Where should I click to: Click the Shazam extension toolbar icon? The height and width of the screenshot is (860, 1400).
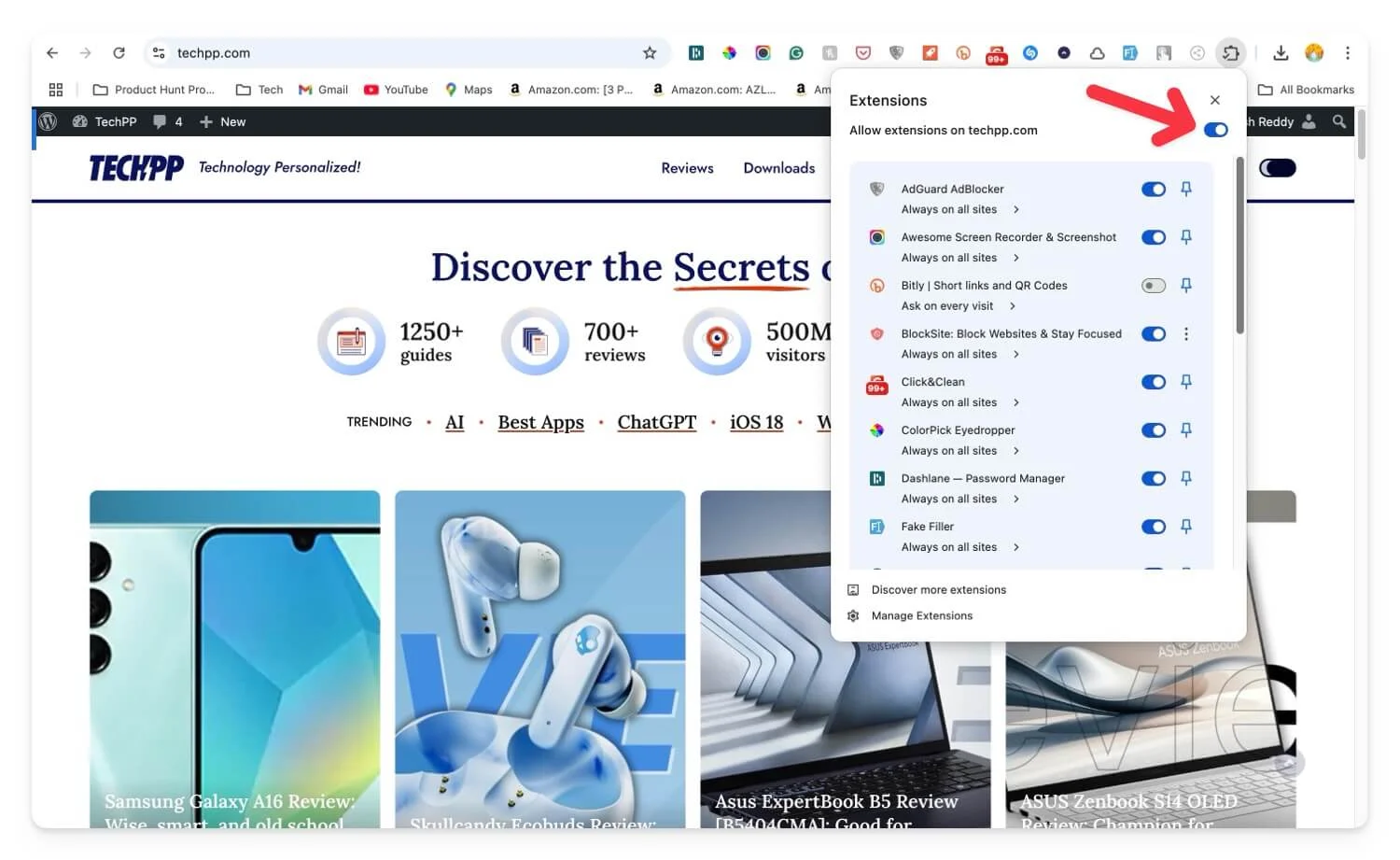tap(1030, 53)
